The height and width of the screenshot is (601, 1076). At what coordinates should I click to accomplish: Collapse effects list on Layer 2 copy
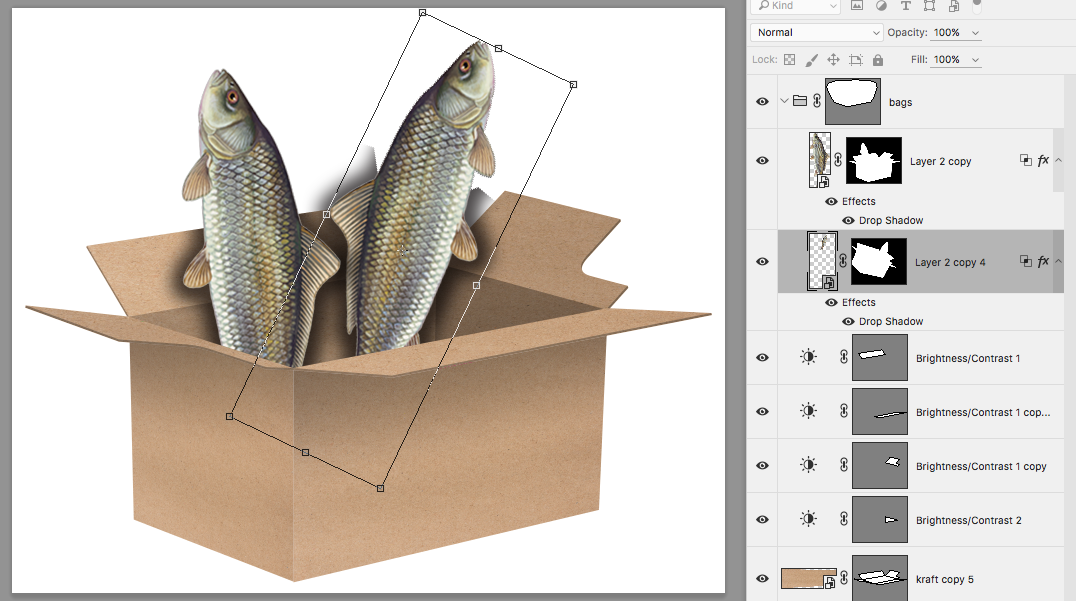(x=1058, y=160)
